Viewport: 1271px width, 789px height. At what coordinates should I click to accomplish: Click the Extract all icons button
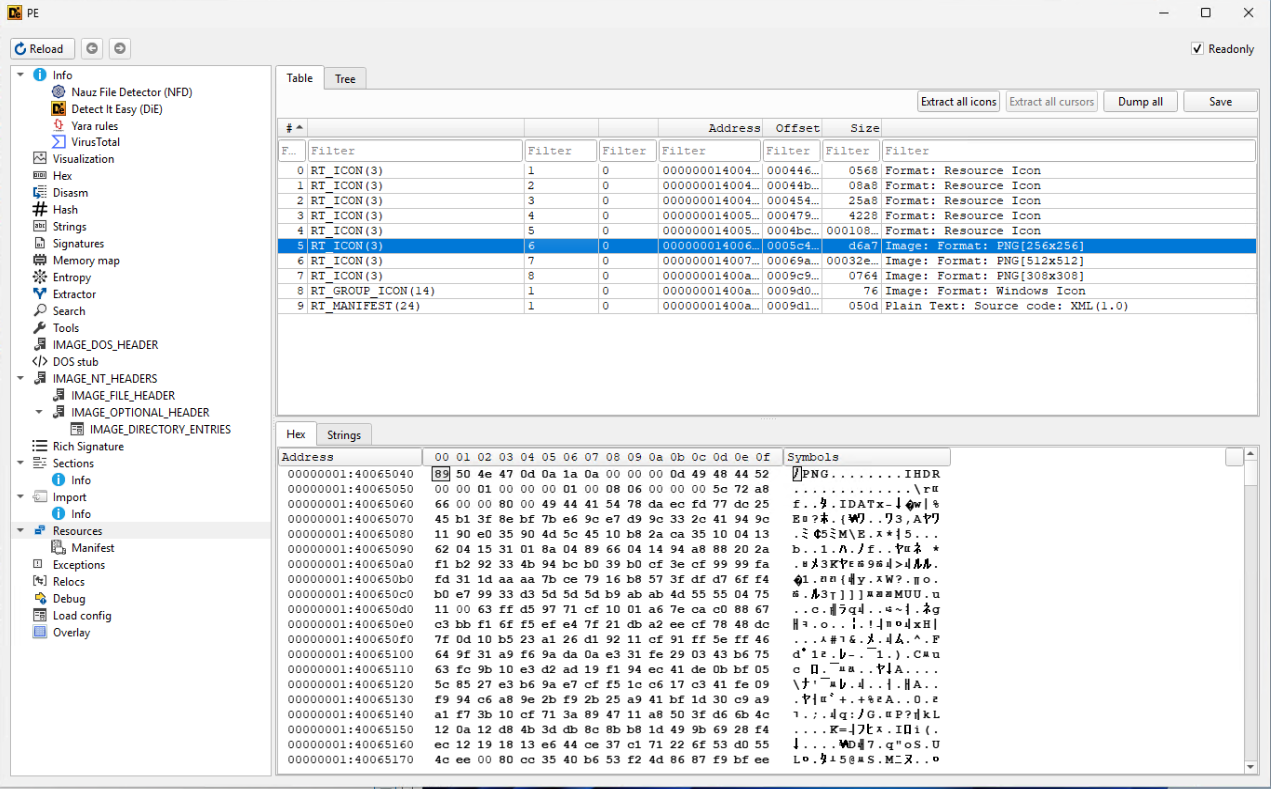click(958, 102)
